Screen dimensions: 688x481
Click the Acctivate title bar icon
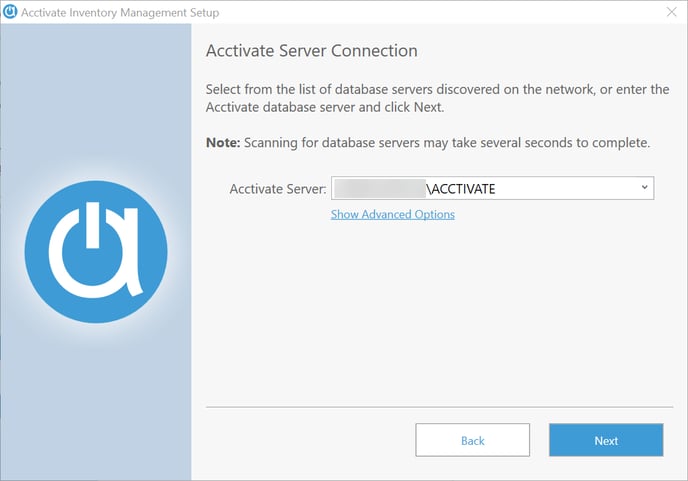coord(10,12)
